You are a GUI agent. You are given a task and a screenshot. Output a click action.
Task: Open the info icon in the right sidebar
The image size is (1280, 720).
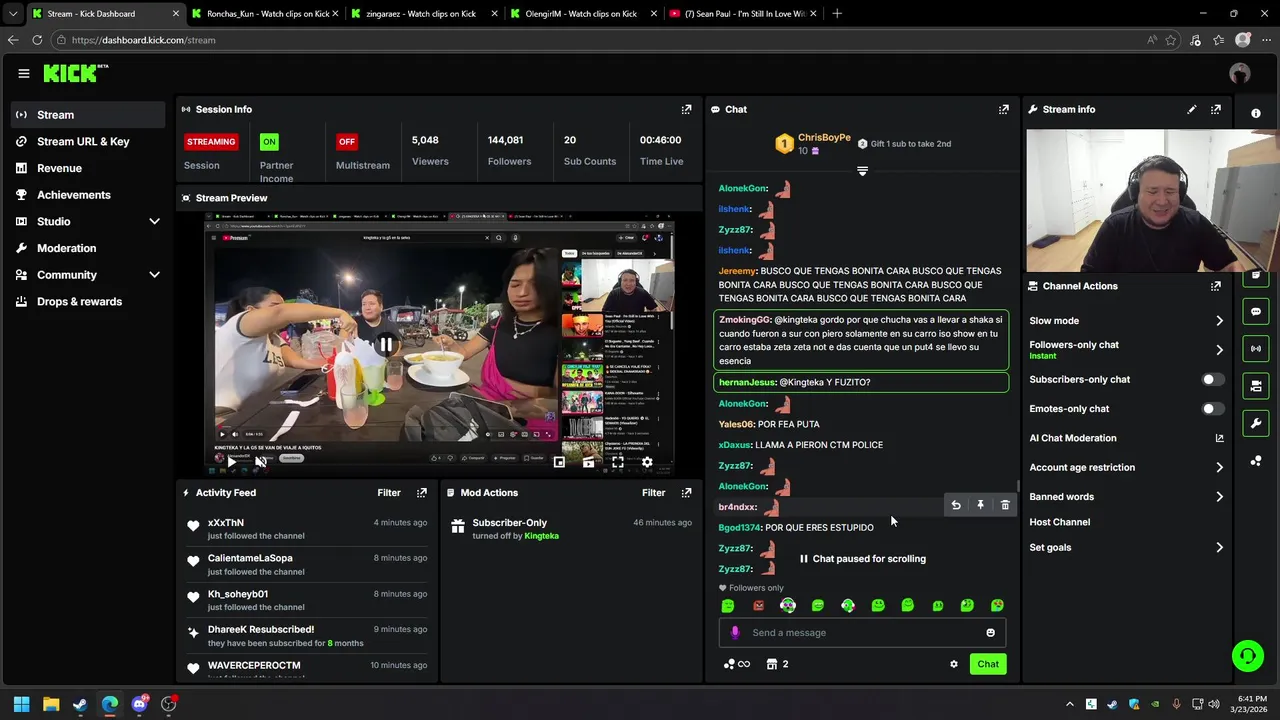coord(1256,113)
